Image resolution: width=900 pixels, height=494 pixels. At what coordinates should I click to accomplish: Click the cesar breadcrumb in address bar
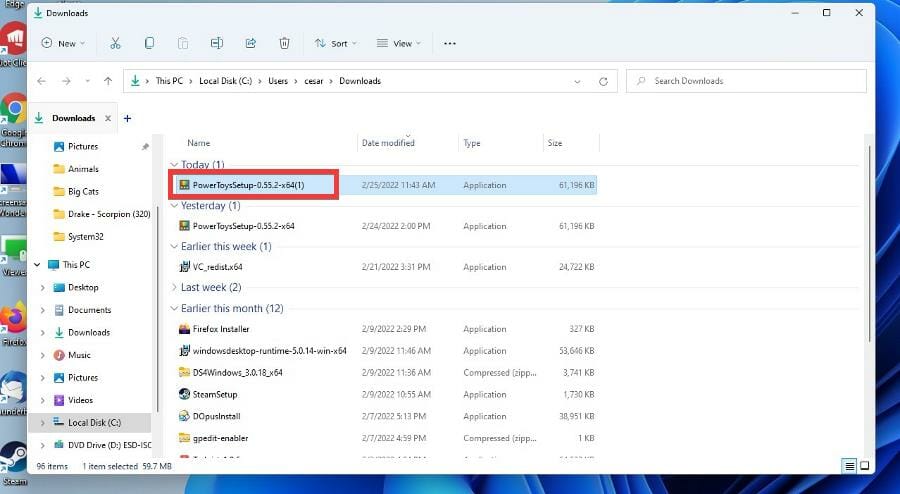click(315, 81)
